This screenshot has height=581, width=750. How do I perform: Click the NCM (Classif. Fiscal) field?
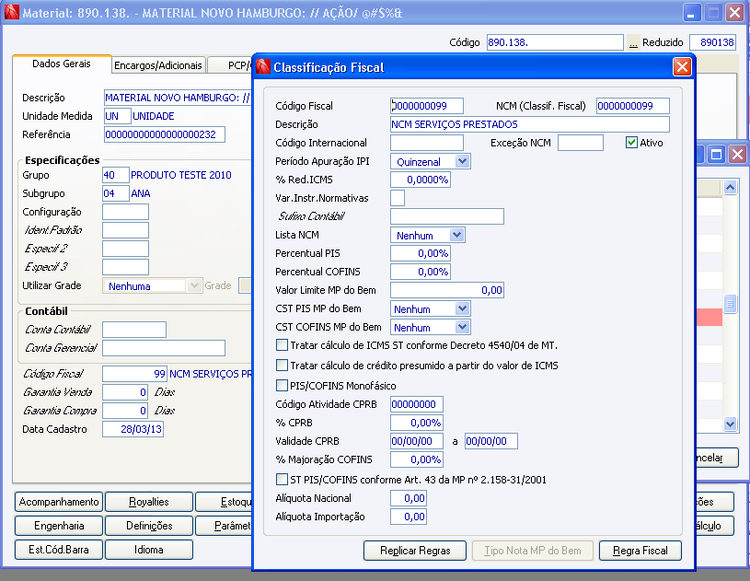[x=633, y=106]
